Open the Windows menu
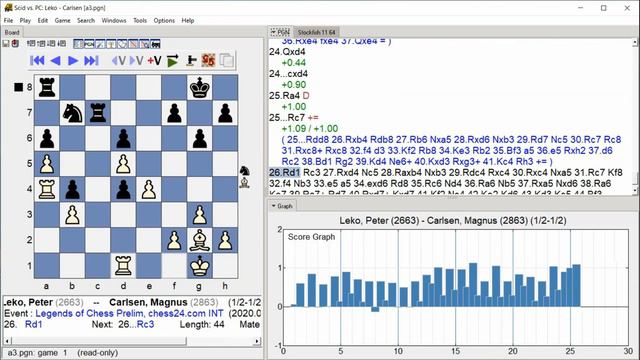The width and height of the screenshot is (640, 360). click(x=114, y=20)
